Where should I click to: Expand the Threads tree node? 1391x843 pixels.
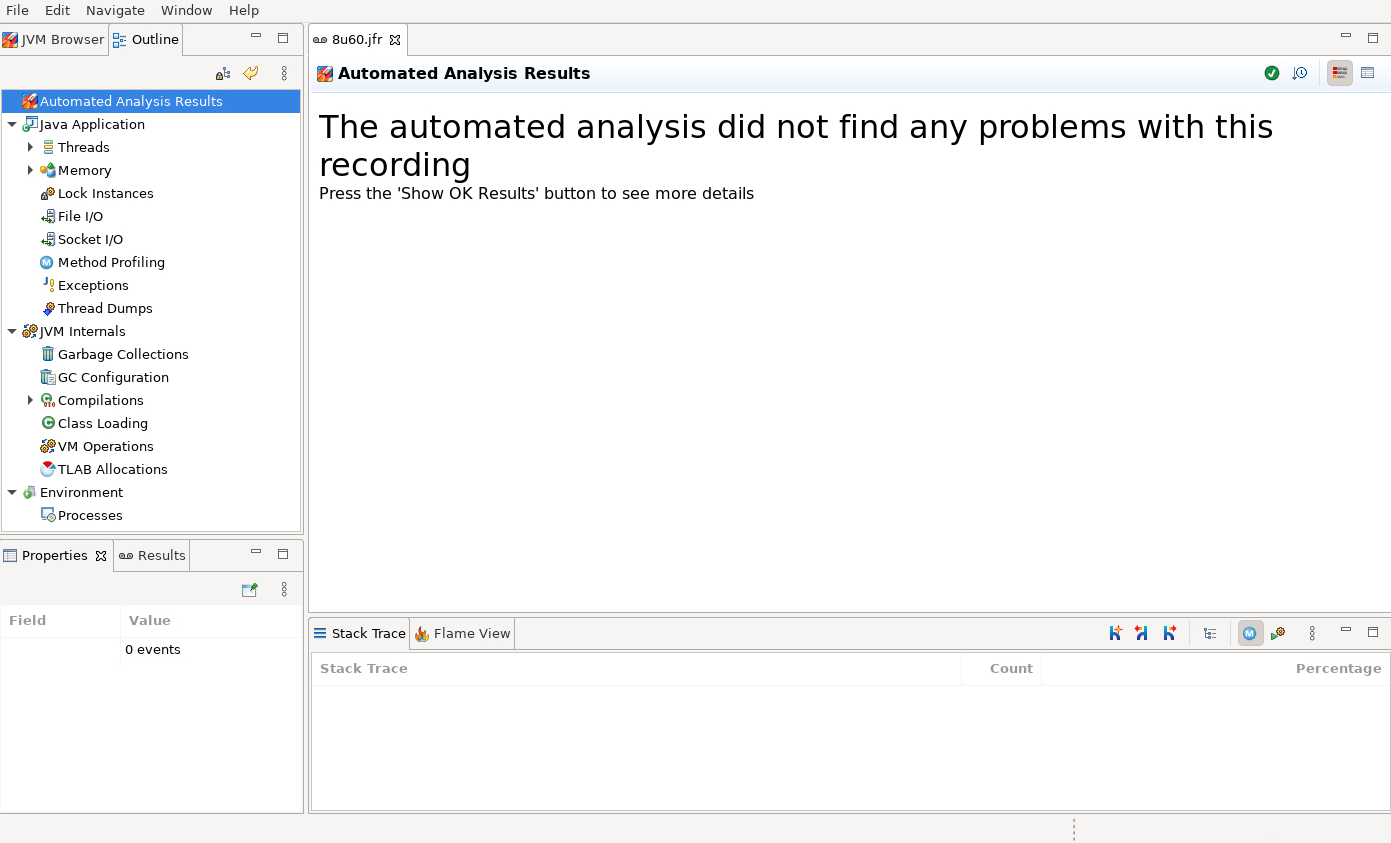coord(30,147)
